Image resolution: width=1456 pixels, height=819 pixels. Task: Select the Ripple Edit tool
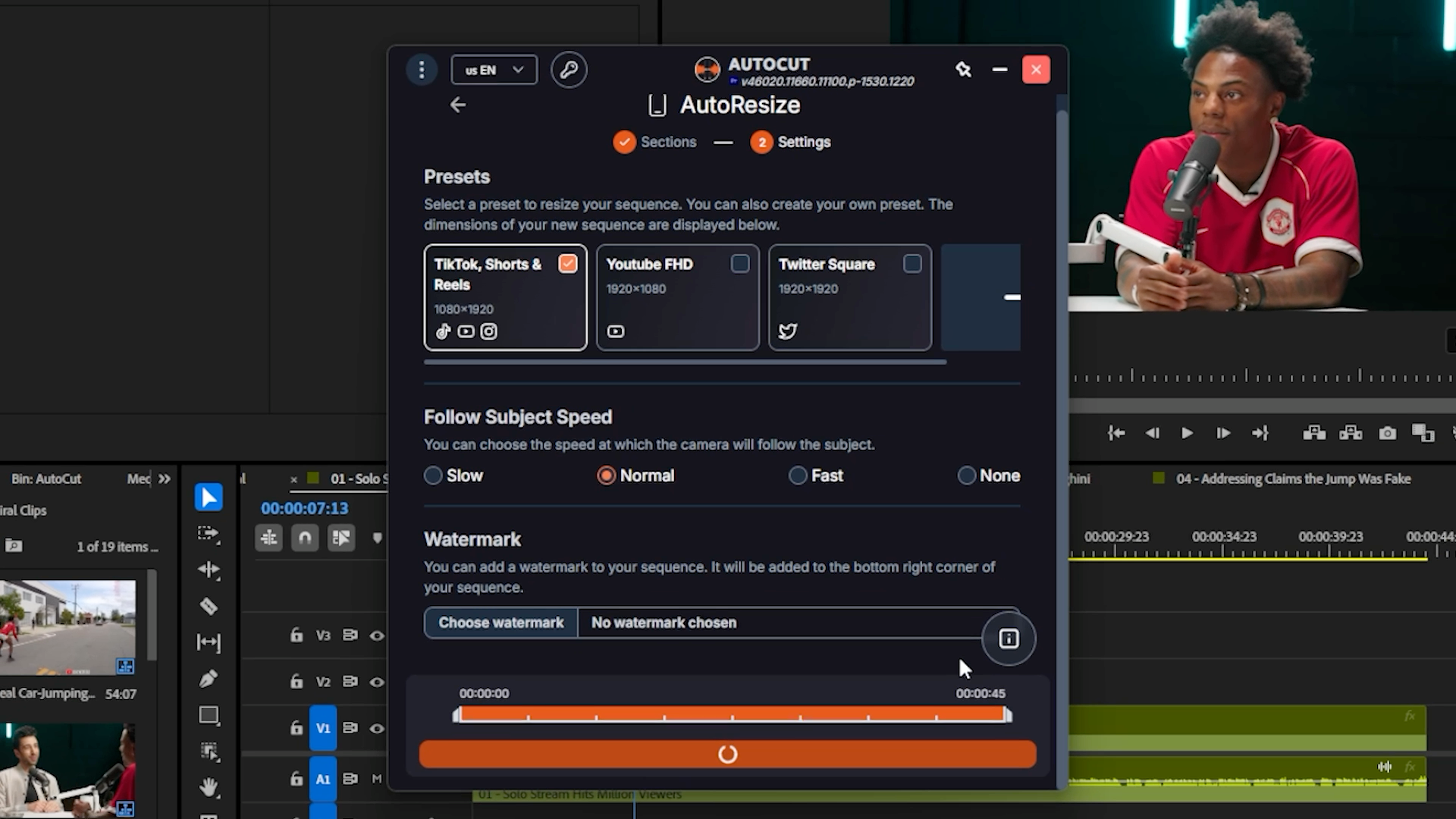pyautogui.click(x=209, y=570)
